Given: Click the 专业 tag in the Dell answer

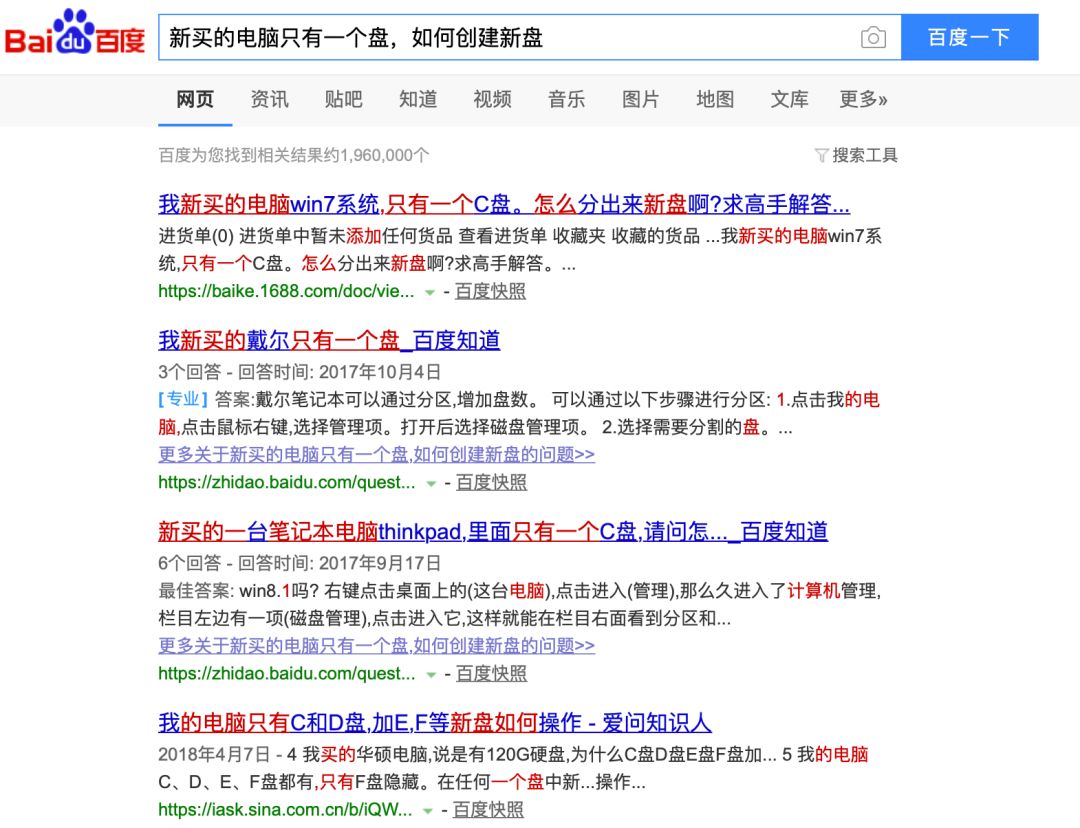Looking at the screenshot, I should point(183,399).
